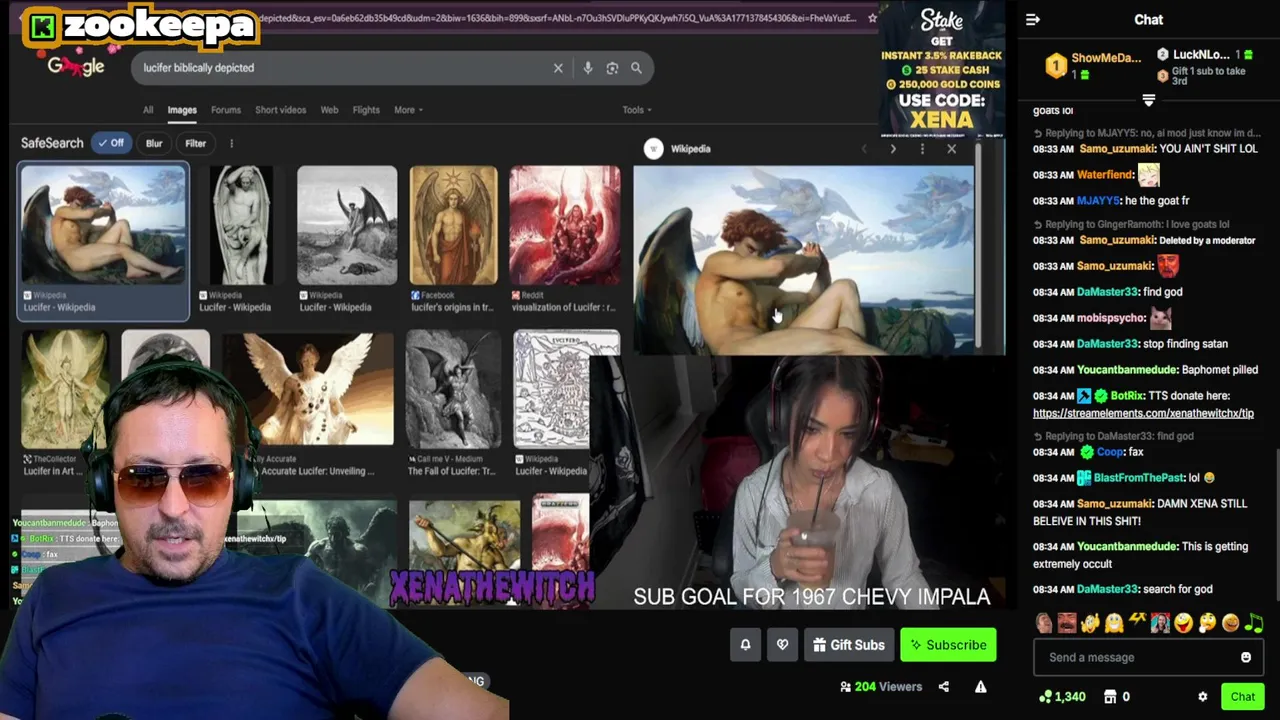
Task: Click the Stake XENA promo banner
Action: click(942, 70)
